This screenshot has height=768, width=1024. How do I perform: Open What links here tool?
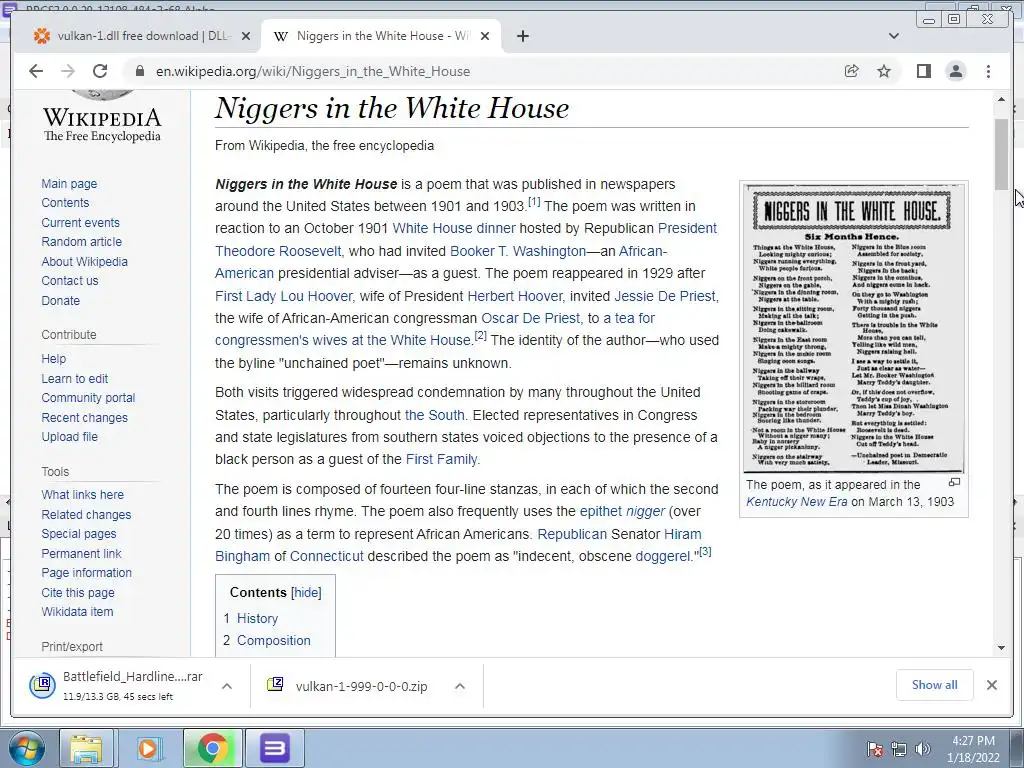(82, 494)
